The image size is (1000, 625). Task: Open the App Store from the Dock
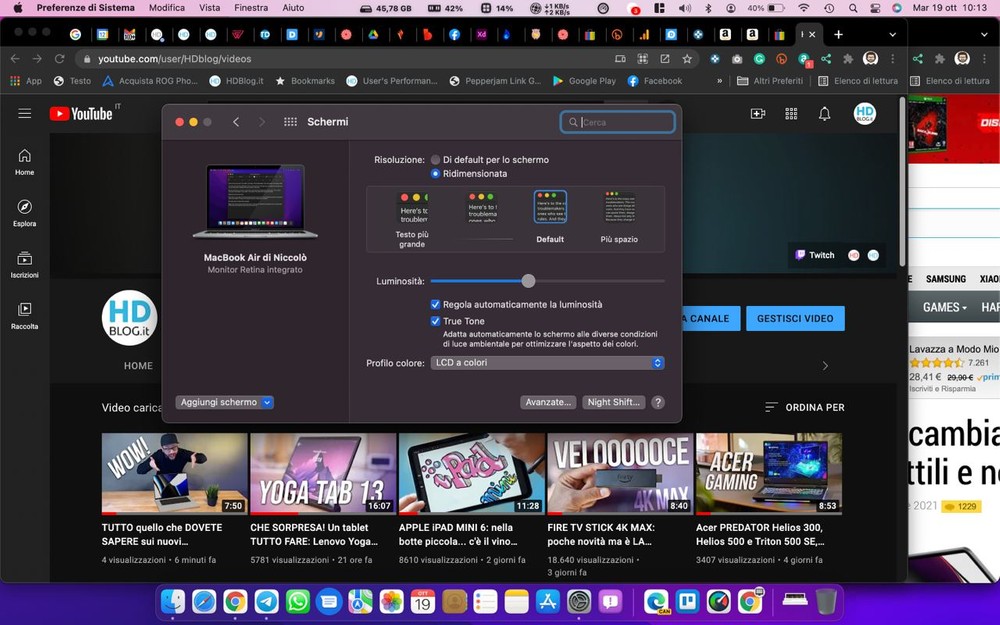pos(548,601)
